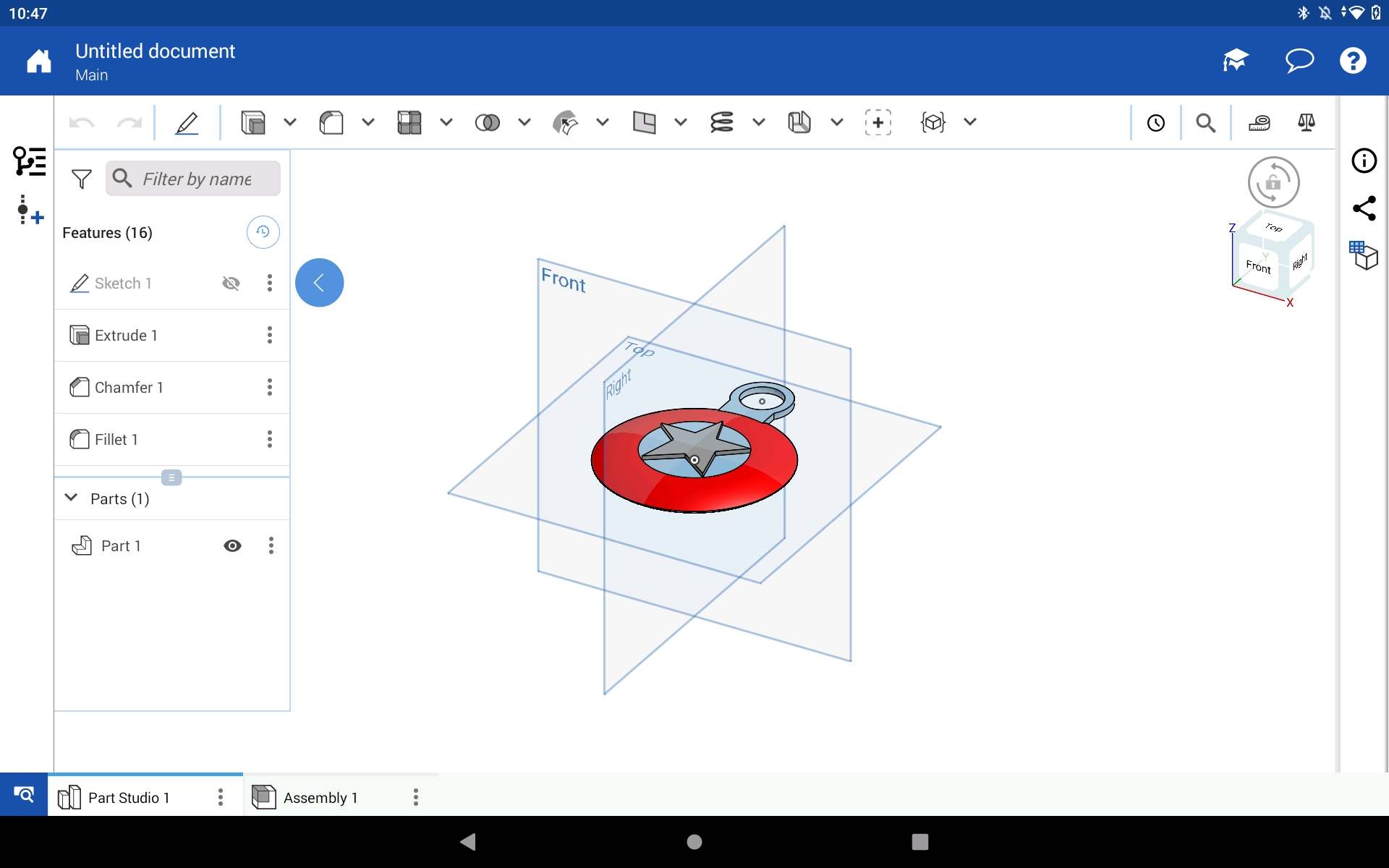Click the rollback history round button

263,232
